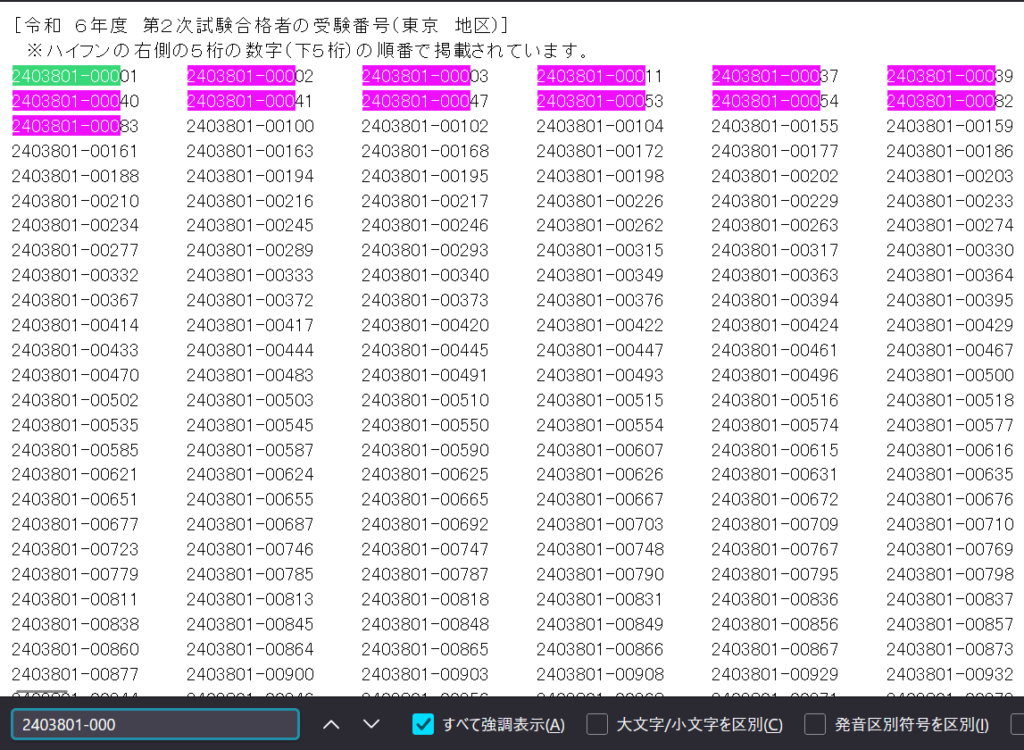Click the find previous up arrow

tap(332, 724)
